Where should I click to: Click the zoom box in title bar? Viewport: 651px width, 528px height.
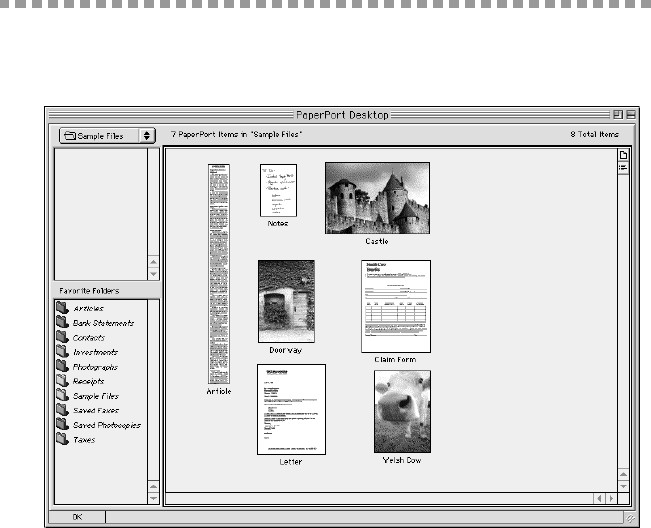click(618, 115)
